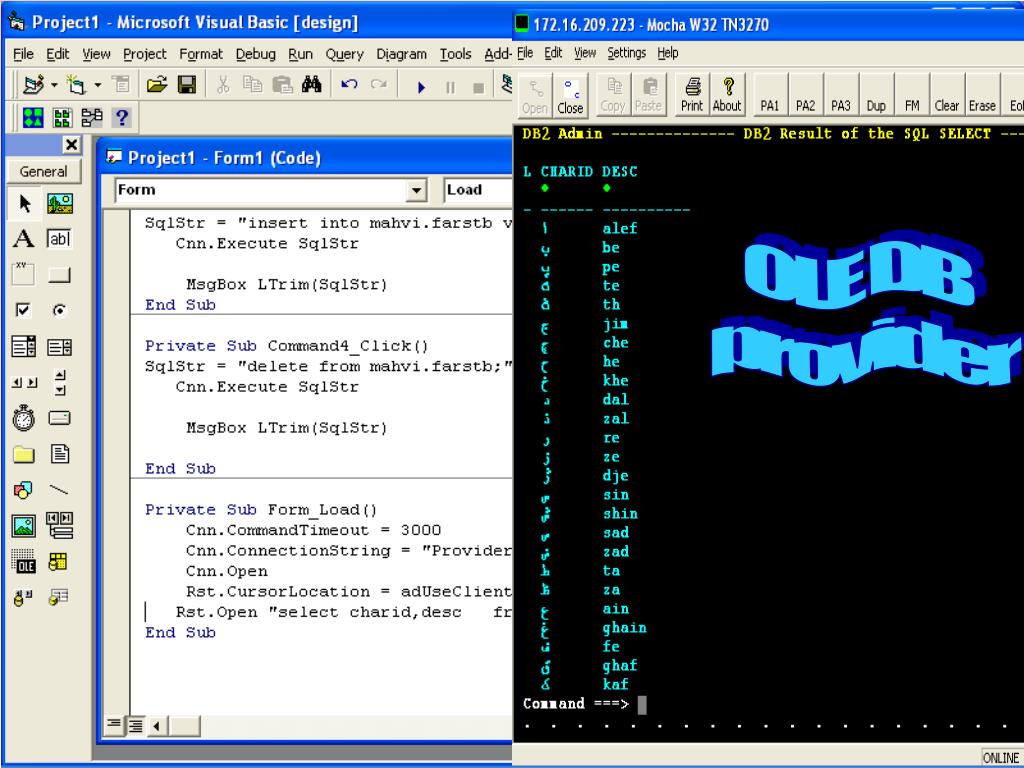Open the Debug menu

[x=255, y=54]
